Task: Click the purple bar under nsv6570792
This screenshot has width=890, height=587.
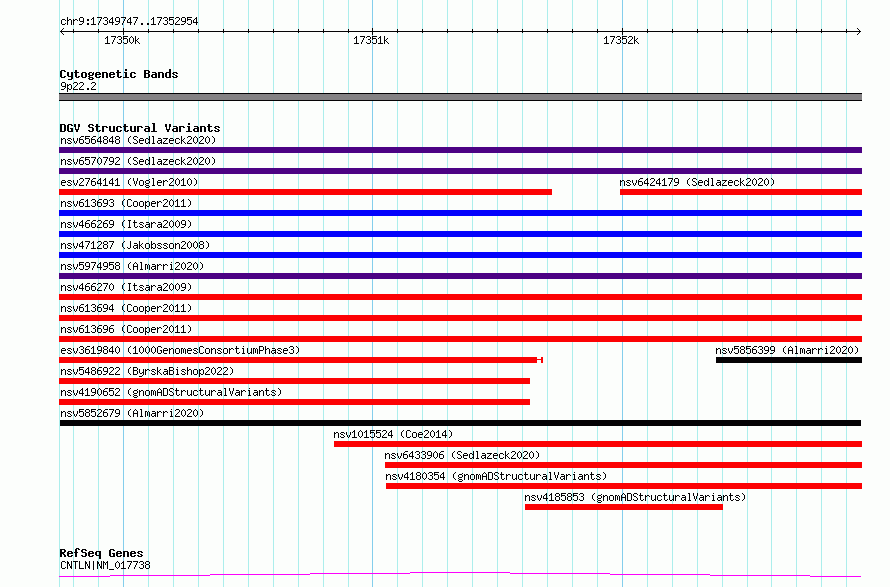Action: click(x=460, y=171)
